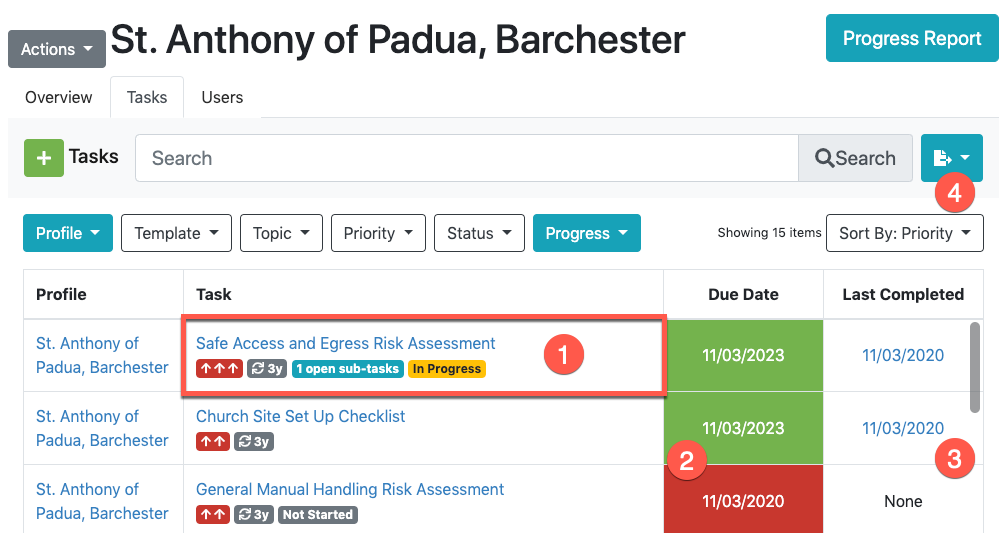Open the Profile filter dropdown
This screenshot has width=1005, height=533.
67,233
